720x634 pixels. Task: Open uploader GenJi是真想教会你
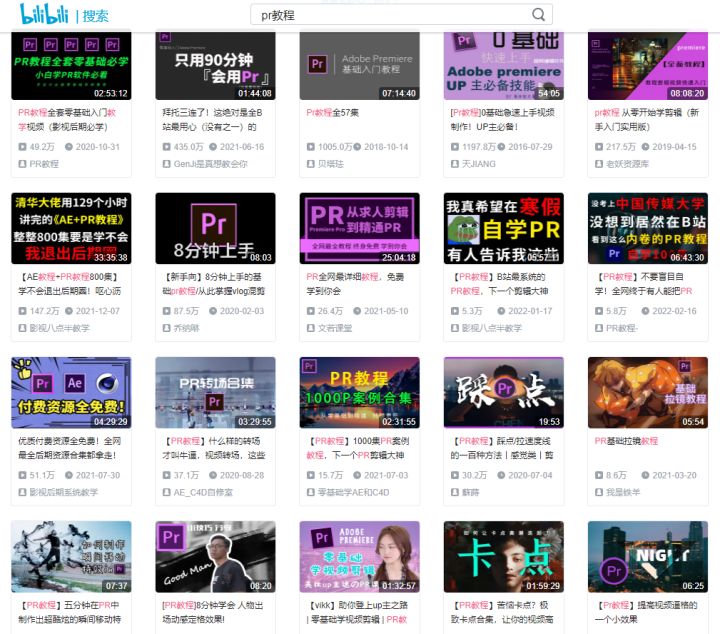[211, 164]
